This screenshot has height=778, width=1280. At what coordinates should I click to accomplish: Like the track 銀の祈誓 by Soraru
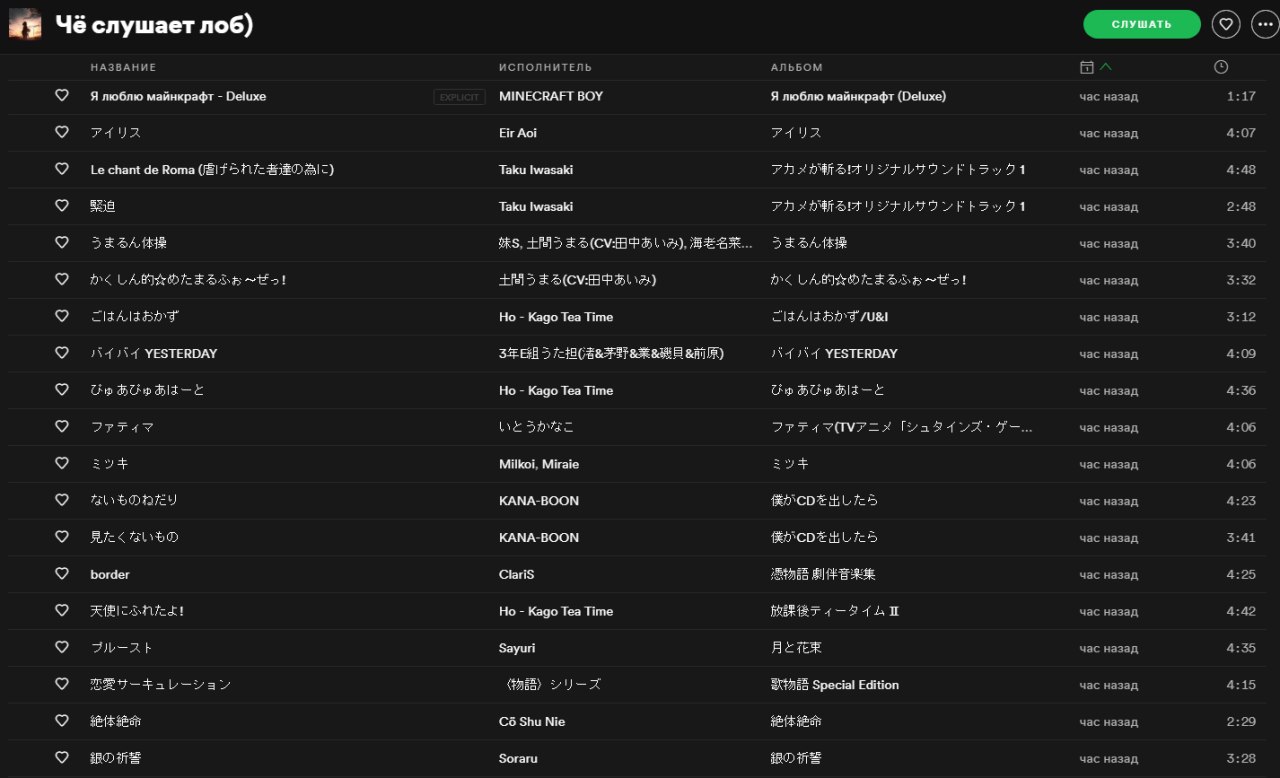pos(62,758)
